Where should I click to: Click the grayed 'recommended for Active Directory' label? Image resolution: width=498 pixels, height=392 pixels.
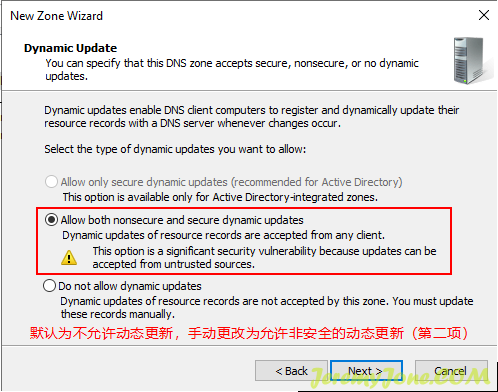(231, 182)
